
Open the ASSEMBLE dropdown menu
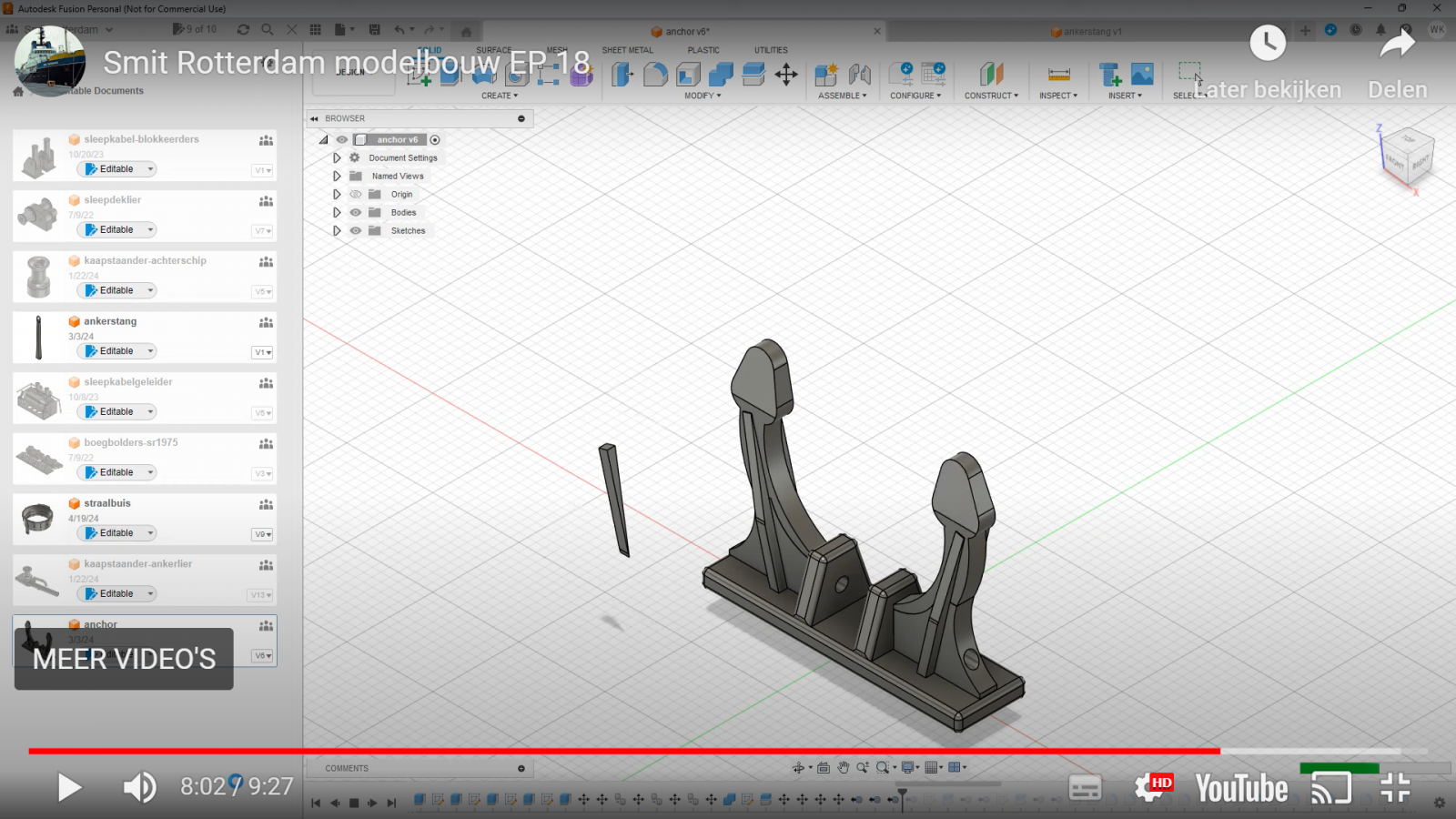tap(842, 96)
